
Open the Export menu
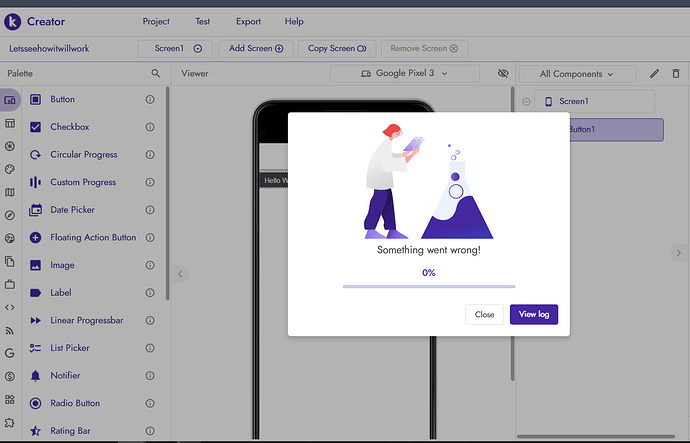pyautogui.click(x=248, y=21)
